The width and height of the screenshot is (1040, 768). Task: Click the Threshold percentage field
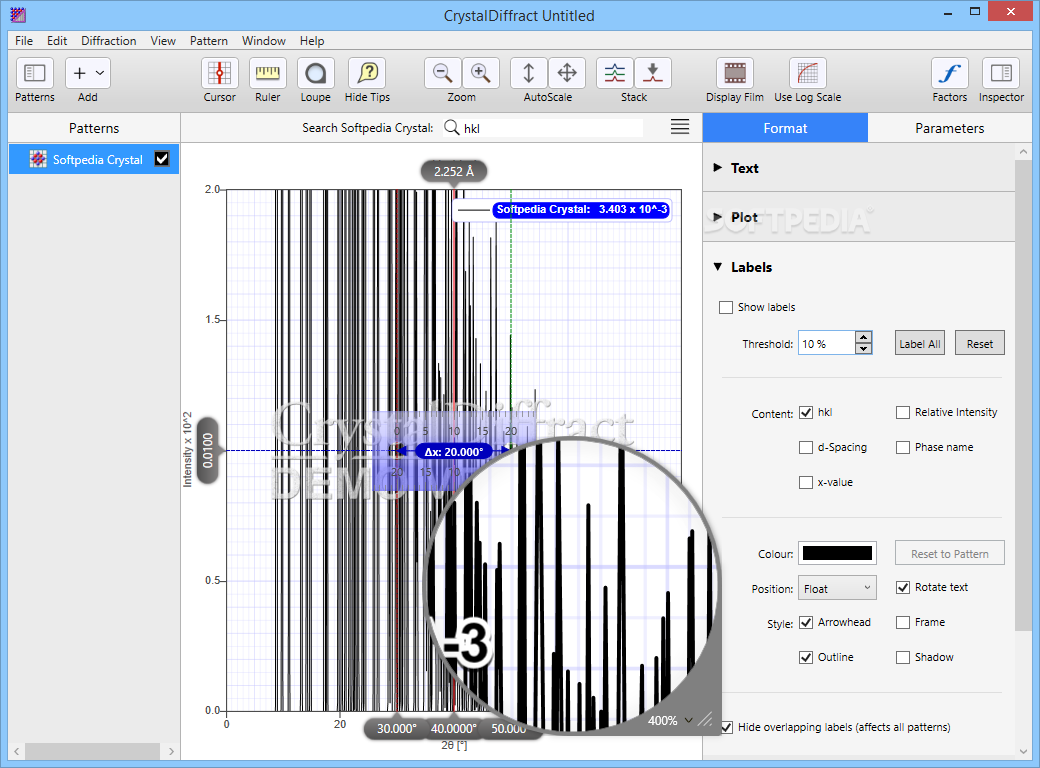click(826, 344)
